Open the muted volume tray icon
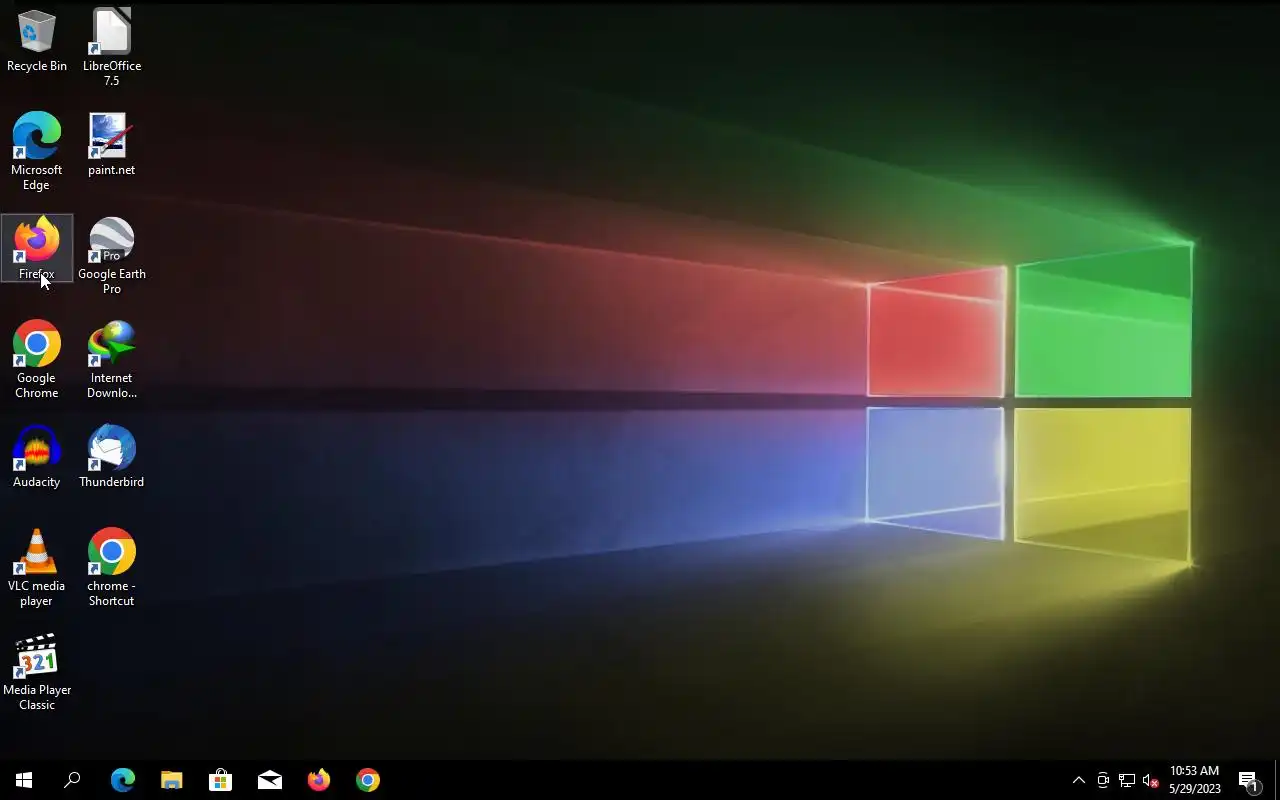This screenshot has width=1280, height=800. [x=1150, y=780]
